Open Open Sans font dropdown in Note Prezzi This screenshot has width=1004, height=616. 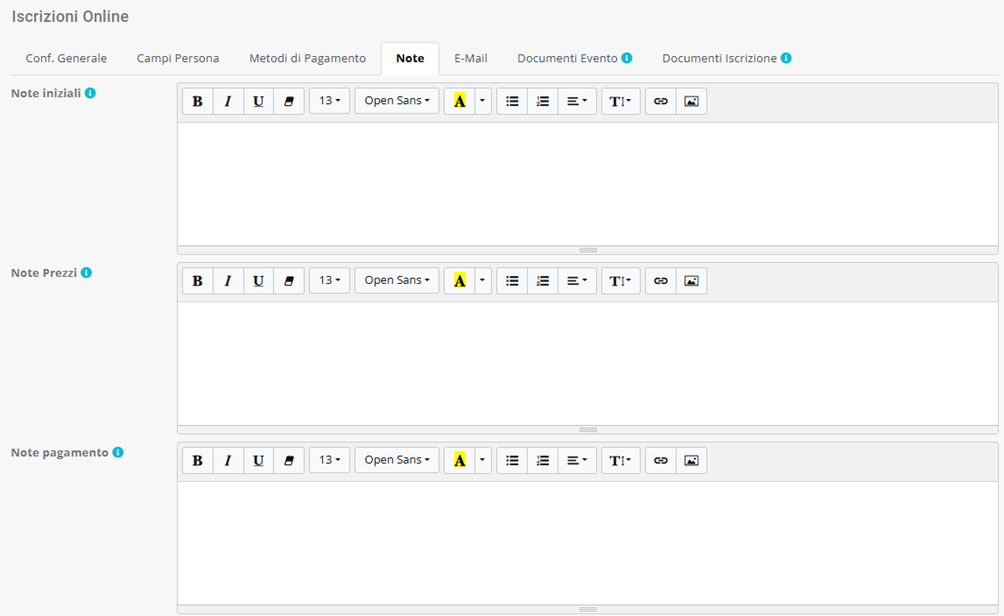point(397,281)
